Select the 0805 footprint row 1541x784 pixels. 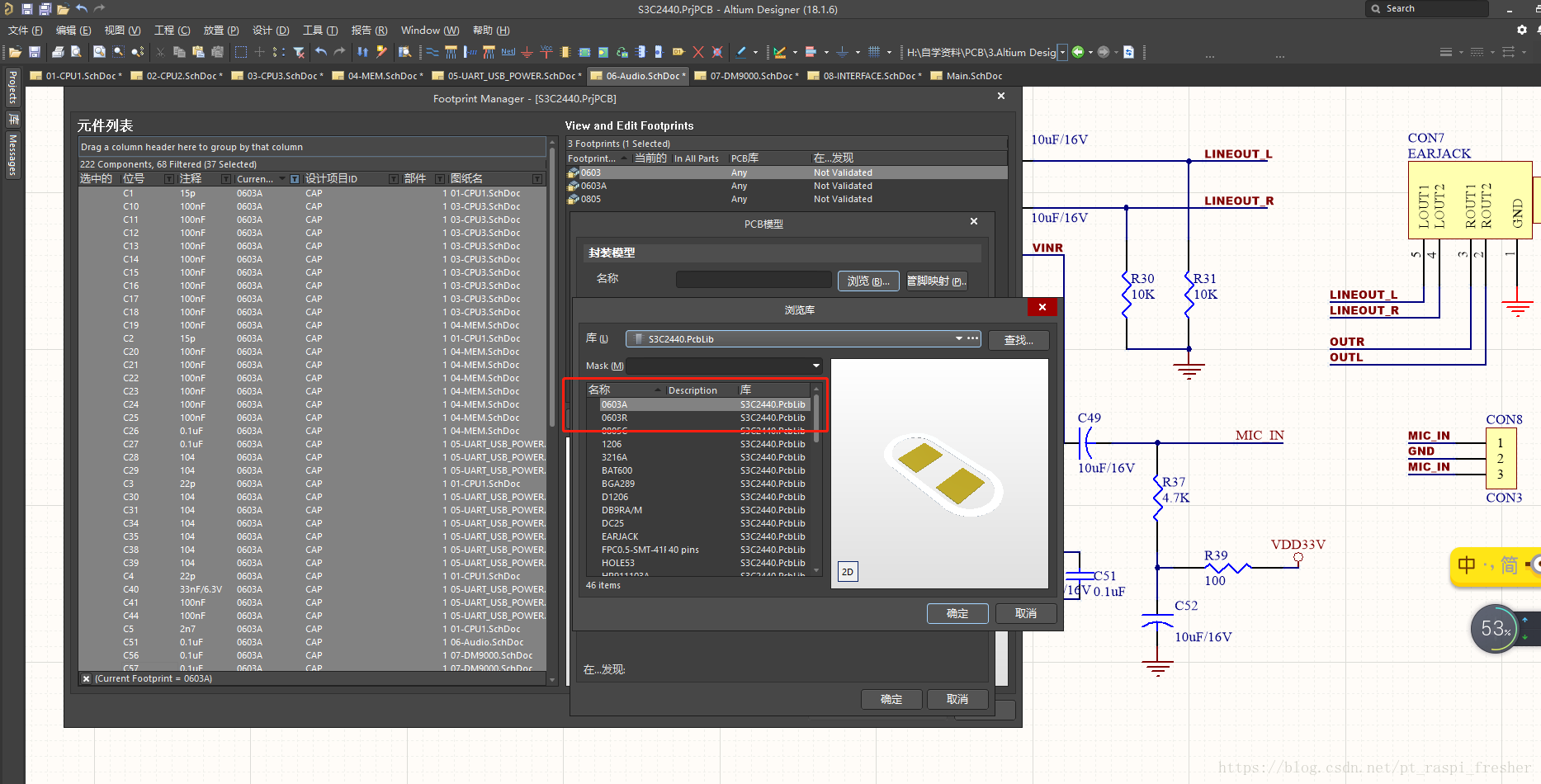tap(787, 199)
